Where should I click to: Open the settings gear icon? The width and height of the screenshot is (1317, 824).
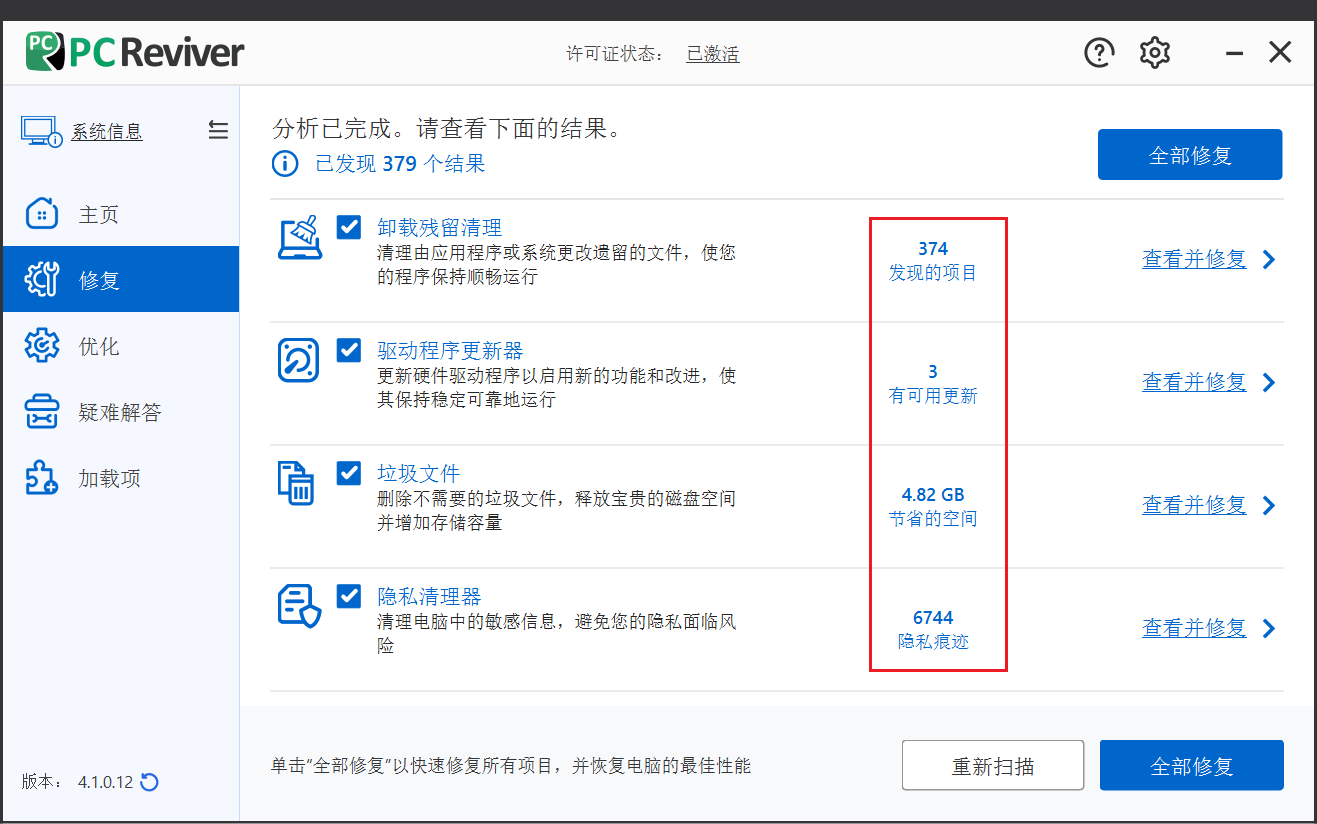(1155, 53)
